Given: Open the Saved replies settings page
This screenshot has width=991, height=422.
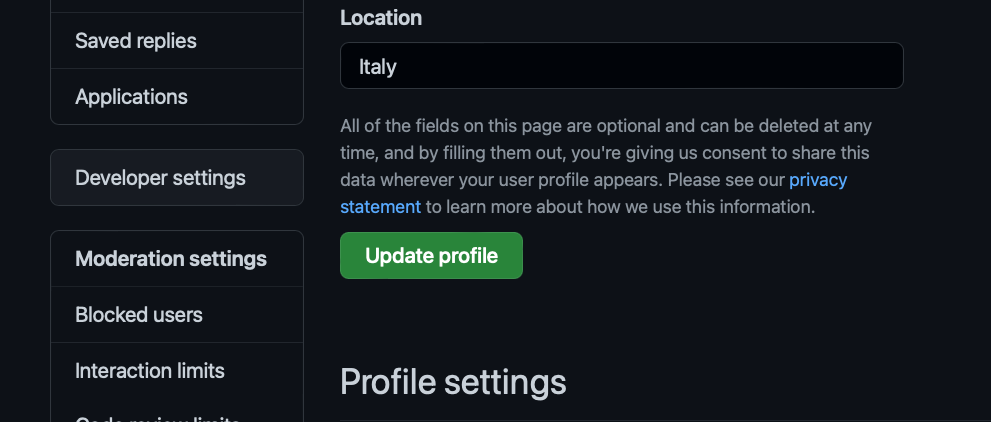Looking at the screenshot, I should [x=136, y=41].
